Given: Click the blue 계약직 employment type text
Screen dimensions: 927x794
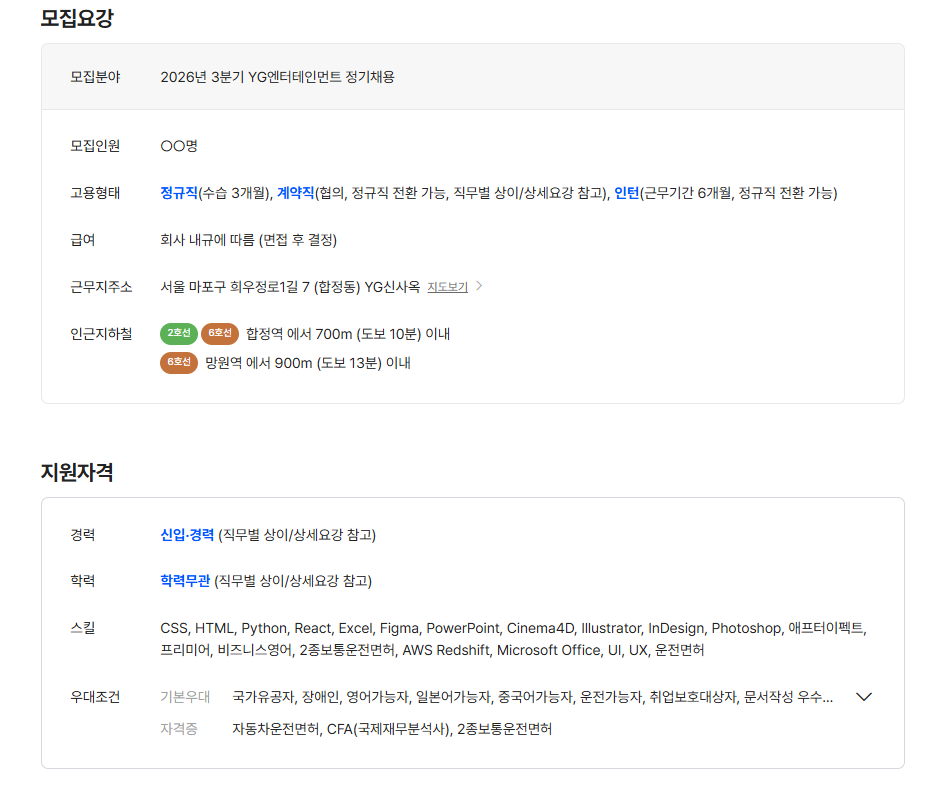Looking at the screenshot, I should (x=296, y=193).
